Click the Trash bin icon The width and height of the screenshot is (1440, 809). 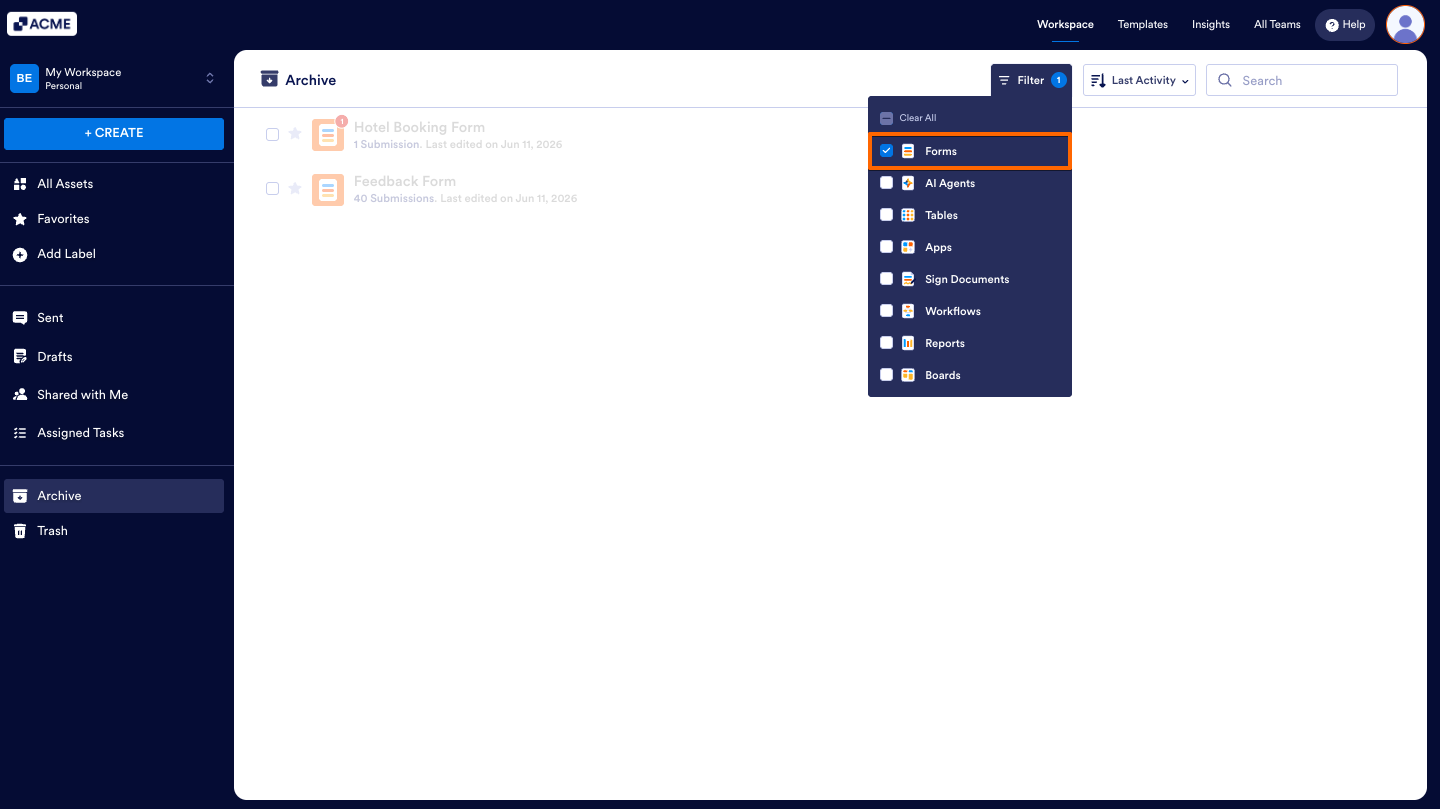20,531
